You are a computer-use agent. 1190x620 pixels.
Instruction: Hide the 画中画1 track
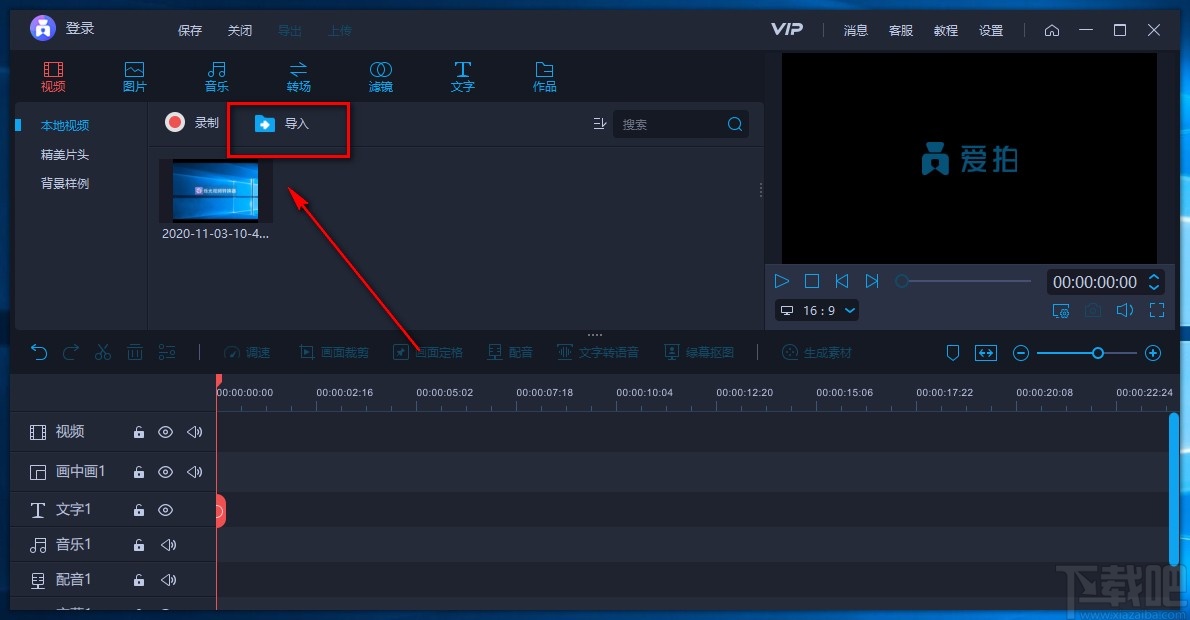click(x=165, y=472)
